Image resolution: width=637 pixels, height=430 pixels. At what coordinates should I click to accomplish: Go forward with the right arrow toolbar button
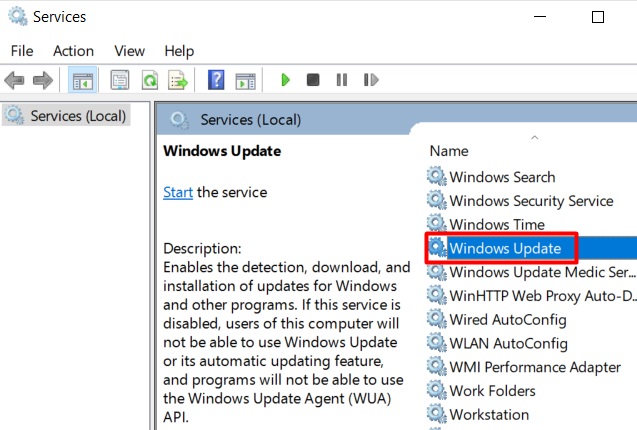43,80
